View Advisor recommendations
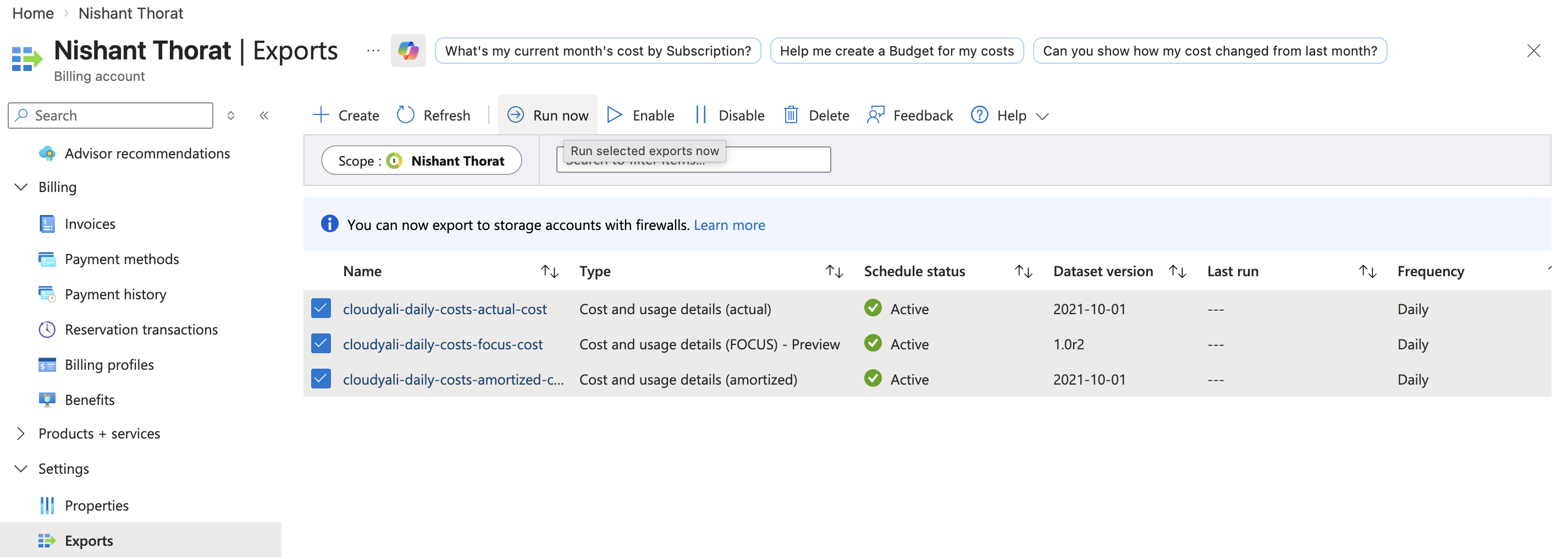 pyautogui.click(x=147, y=154)
